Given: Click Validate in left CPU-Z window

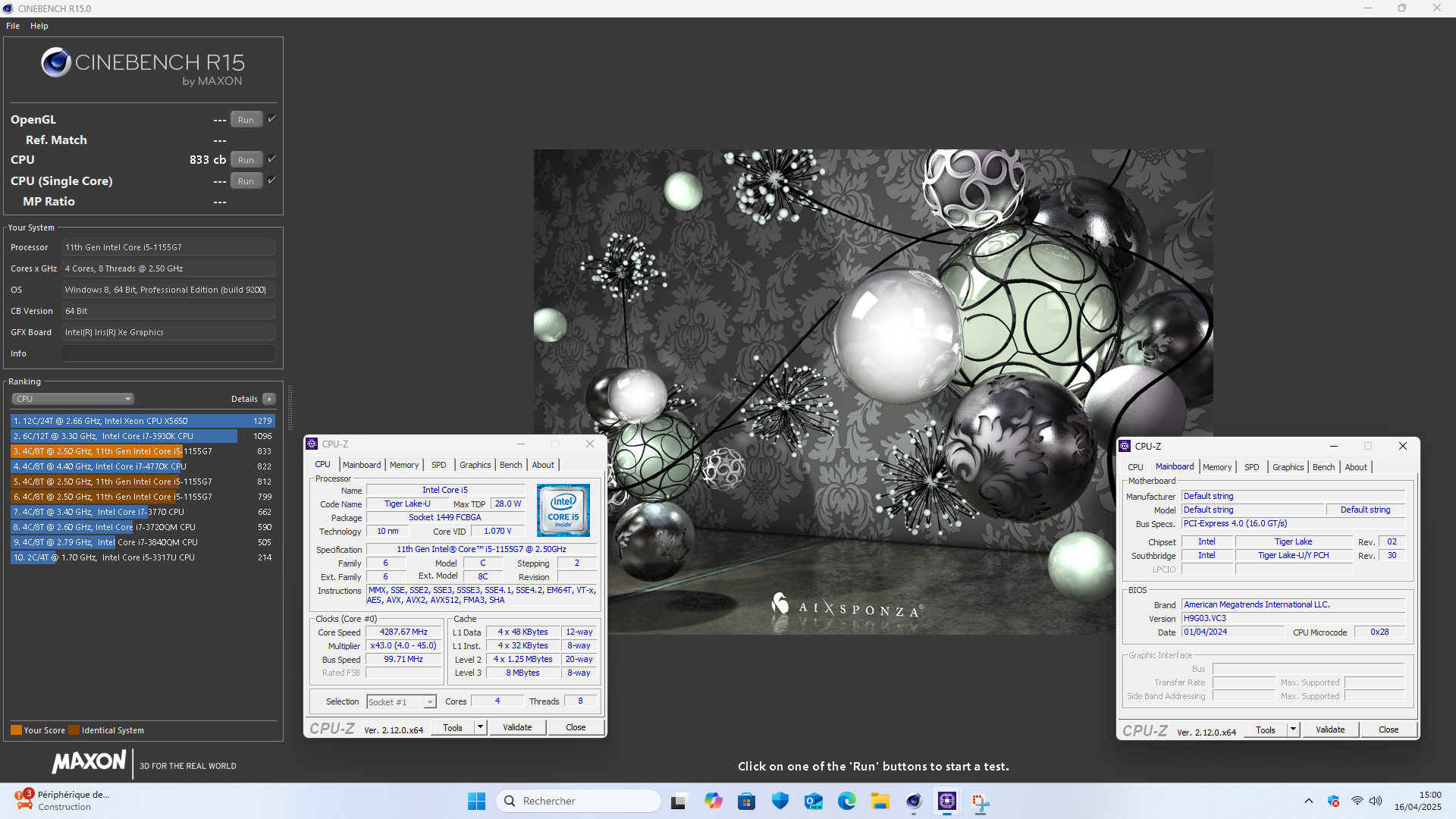Looking at the screenshot, I should click(x=517, y=728).
